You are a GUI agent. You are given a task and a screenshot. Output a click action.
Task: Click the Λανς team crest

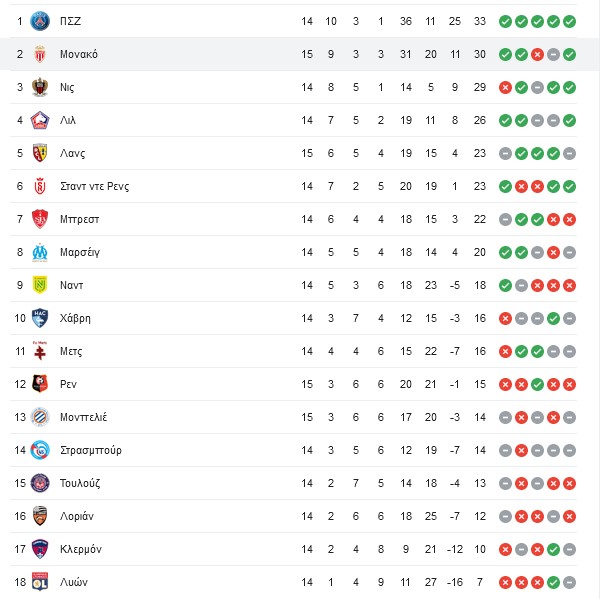[x=40, y=153]
